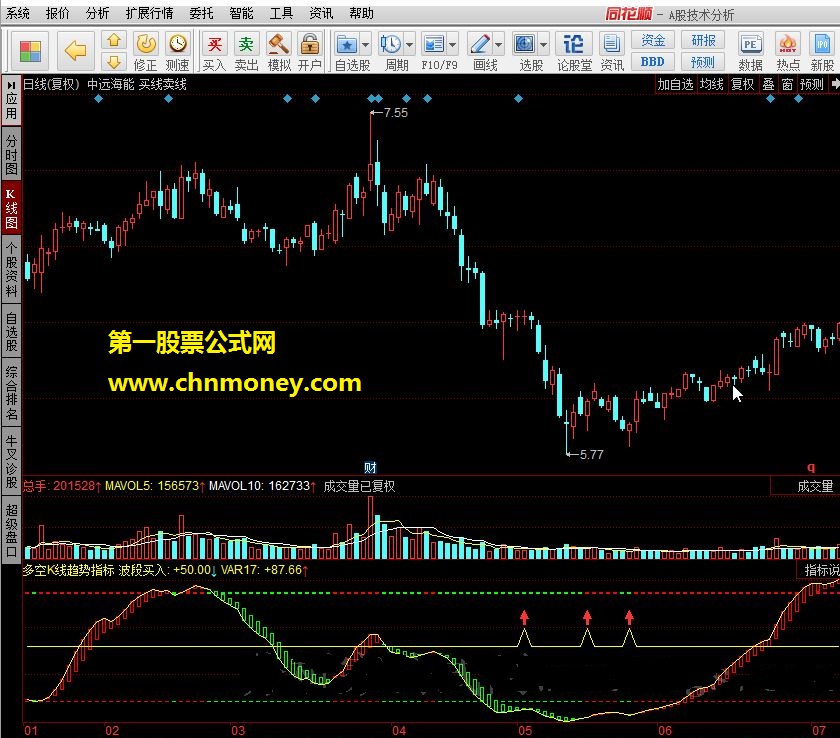This screenshot has width=840, height=738.
Task: Open the 成交量 indicator selector
Action: coord(815,486)
